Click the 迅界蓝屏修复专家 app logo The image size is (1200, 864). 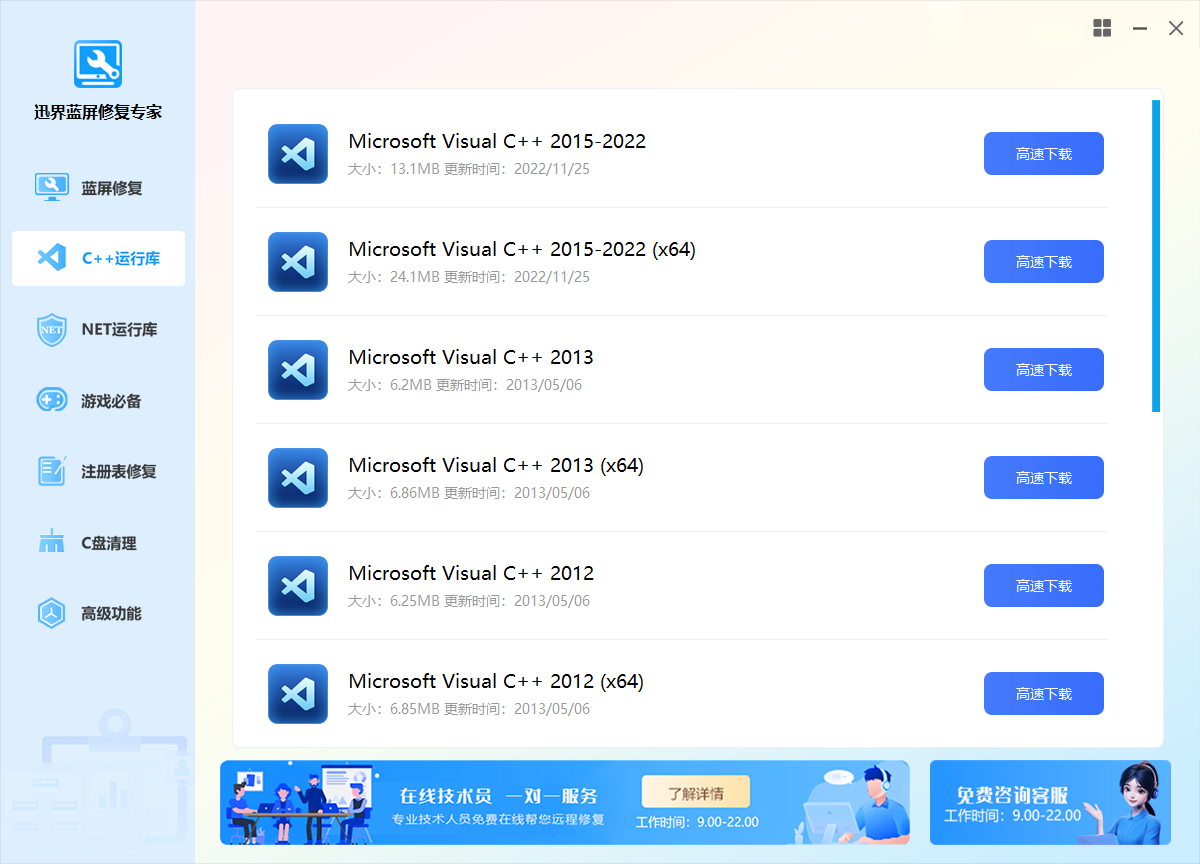(x=97, y=64)
